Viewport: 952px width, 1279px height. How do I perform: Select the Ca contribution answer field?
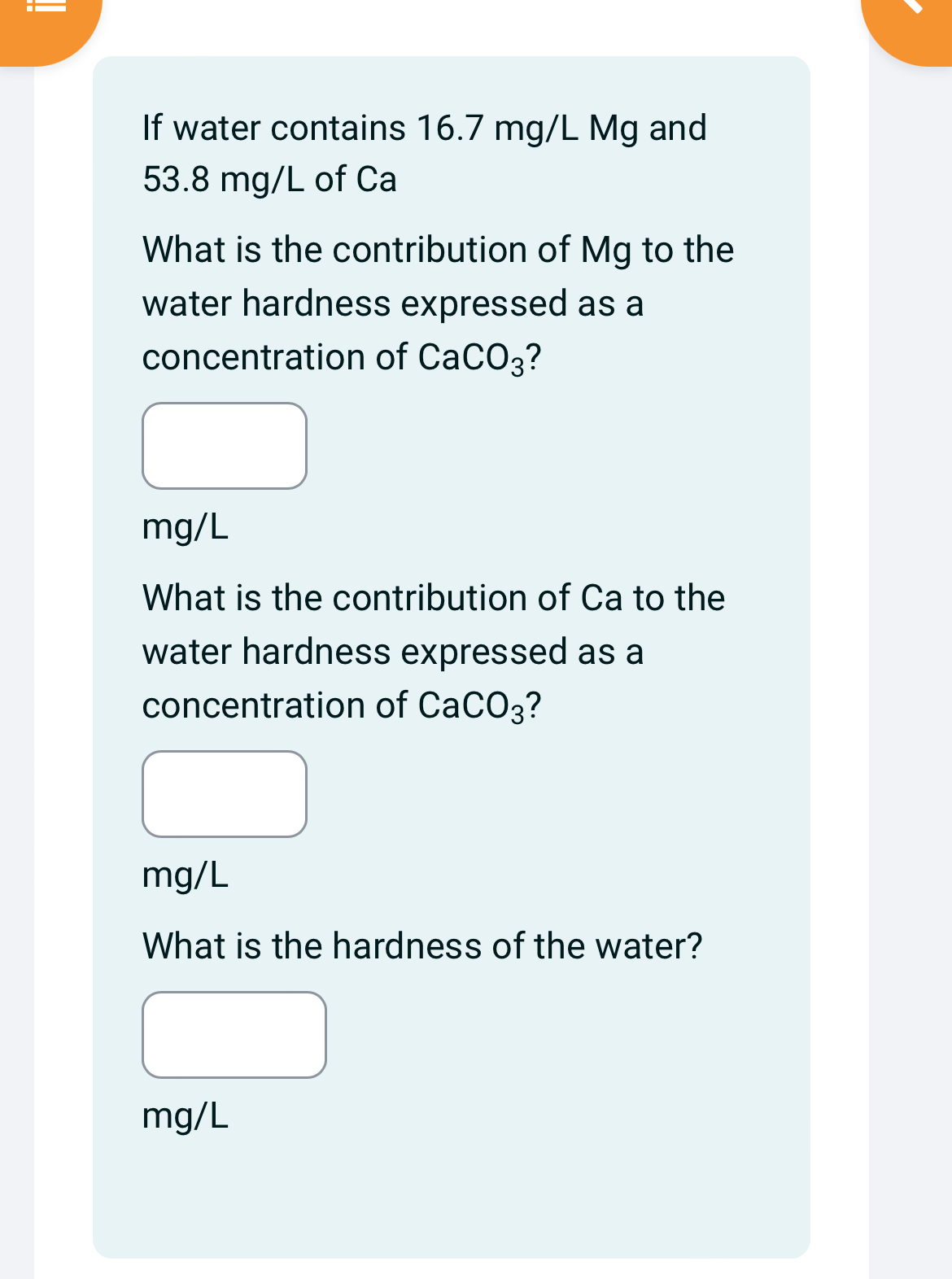(x=225, y=793)
